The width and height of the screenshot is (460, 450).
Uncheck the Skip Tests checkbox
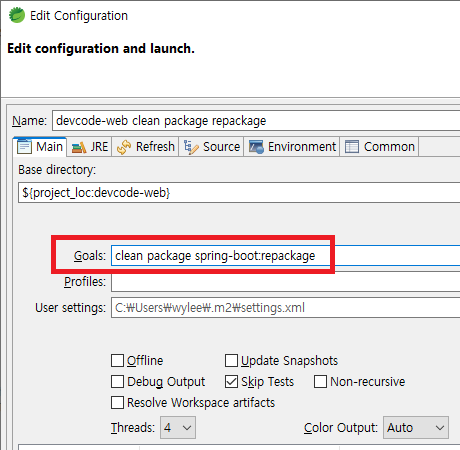(x=231, y=382)
